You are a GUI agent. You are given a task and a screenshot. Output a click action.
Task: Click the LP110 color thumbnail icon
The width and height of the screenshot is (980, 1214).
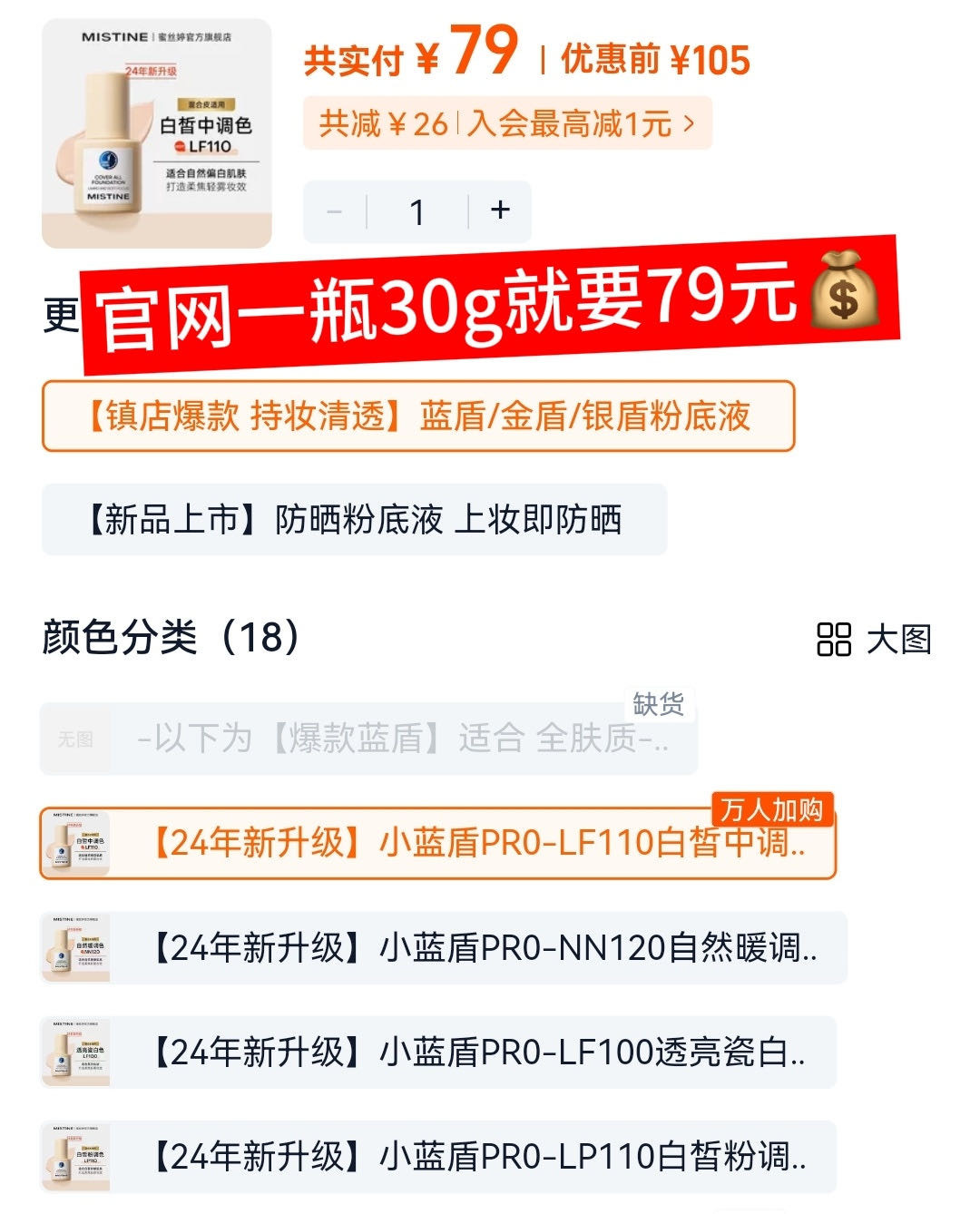coord(76,1157)
